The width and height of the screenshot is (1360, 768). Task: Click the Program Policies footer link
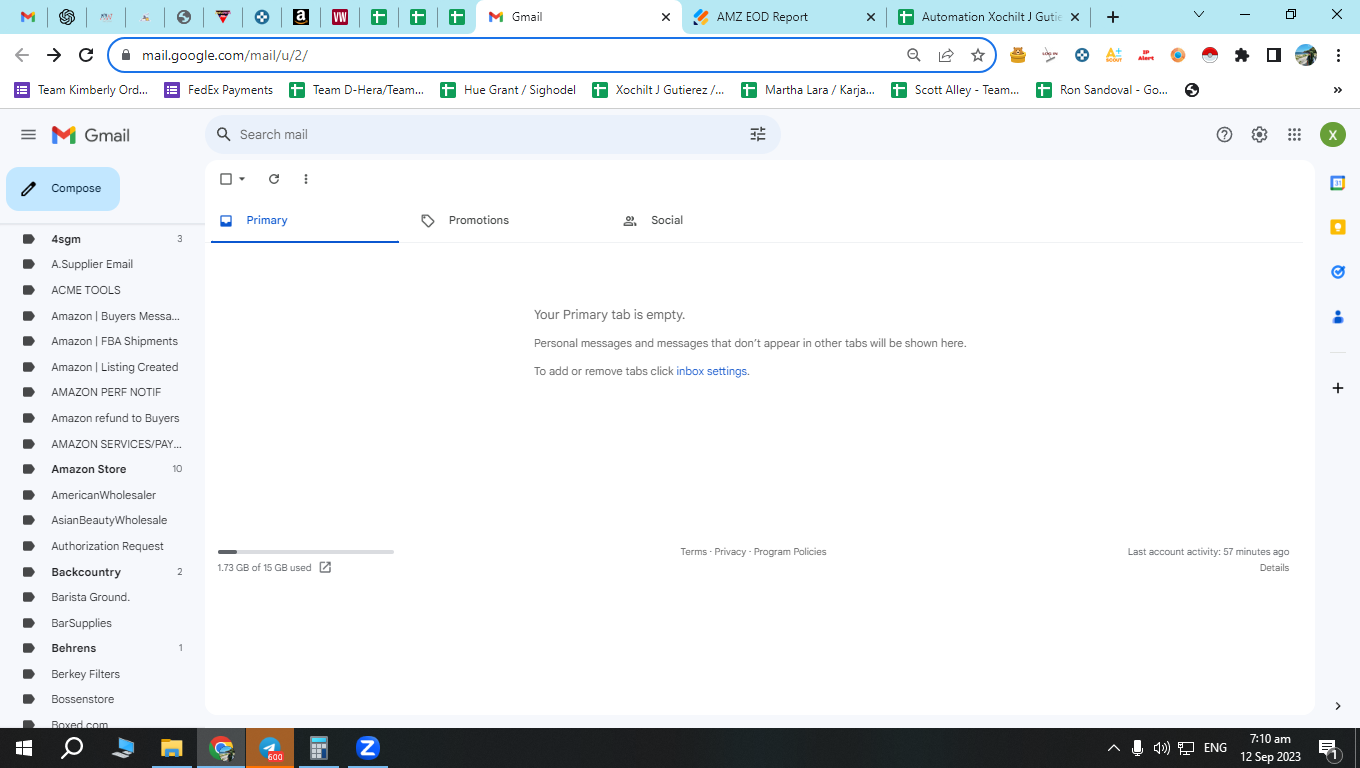[x=790, y=552]
